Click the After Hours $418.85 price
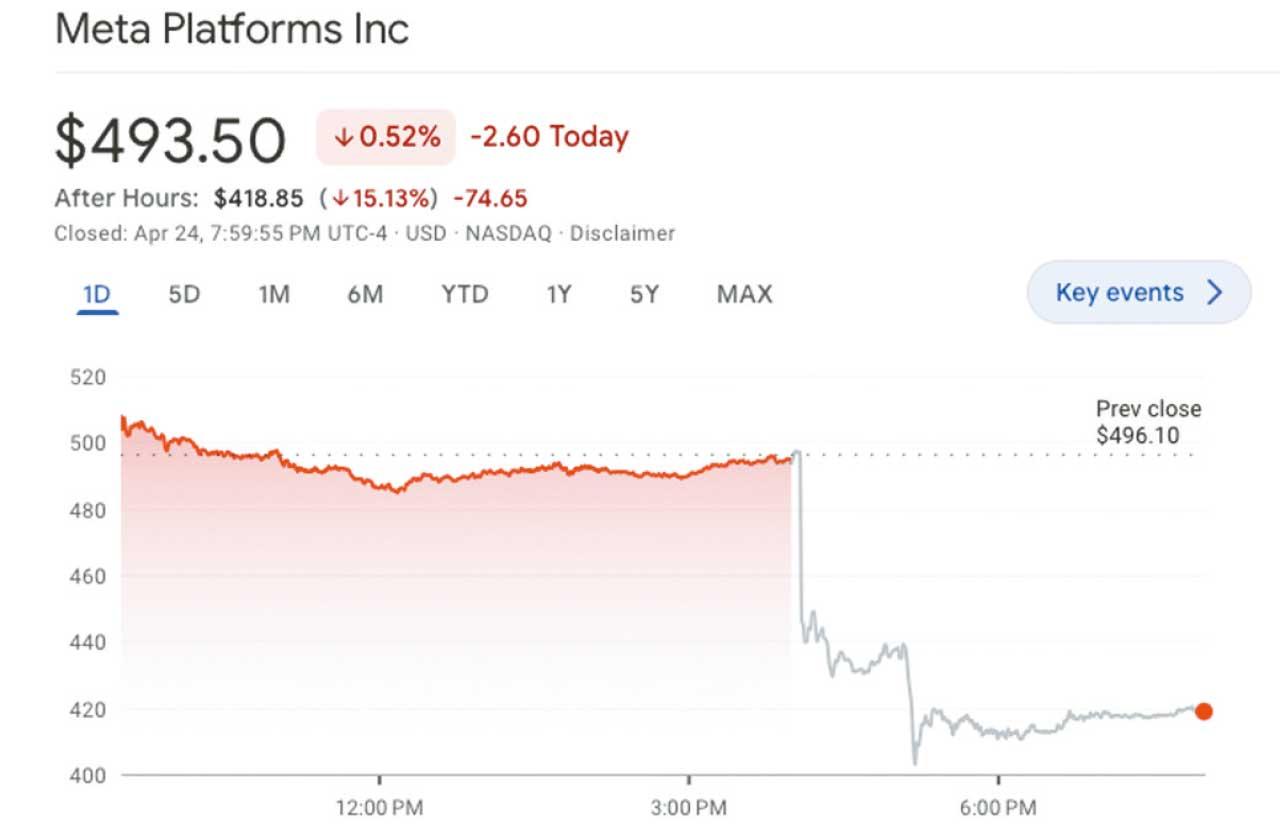The width and height of the screenshot is (1280, 837). 258,198
